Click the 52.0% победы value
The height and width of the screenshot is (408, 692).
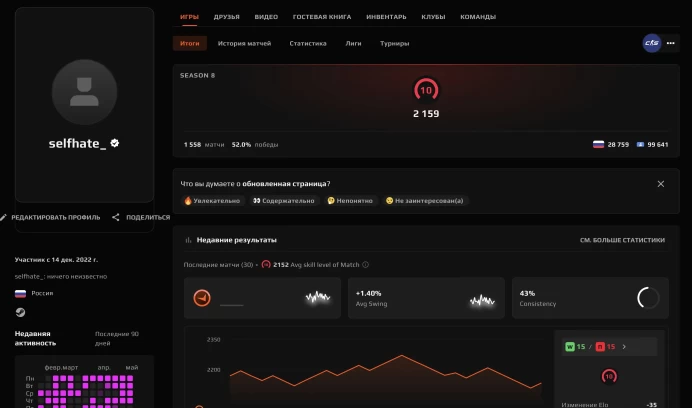(x=255, y=144)
